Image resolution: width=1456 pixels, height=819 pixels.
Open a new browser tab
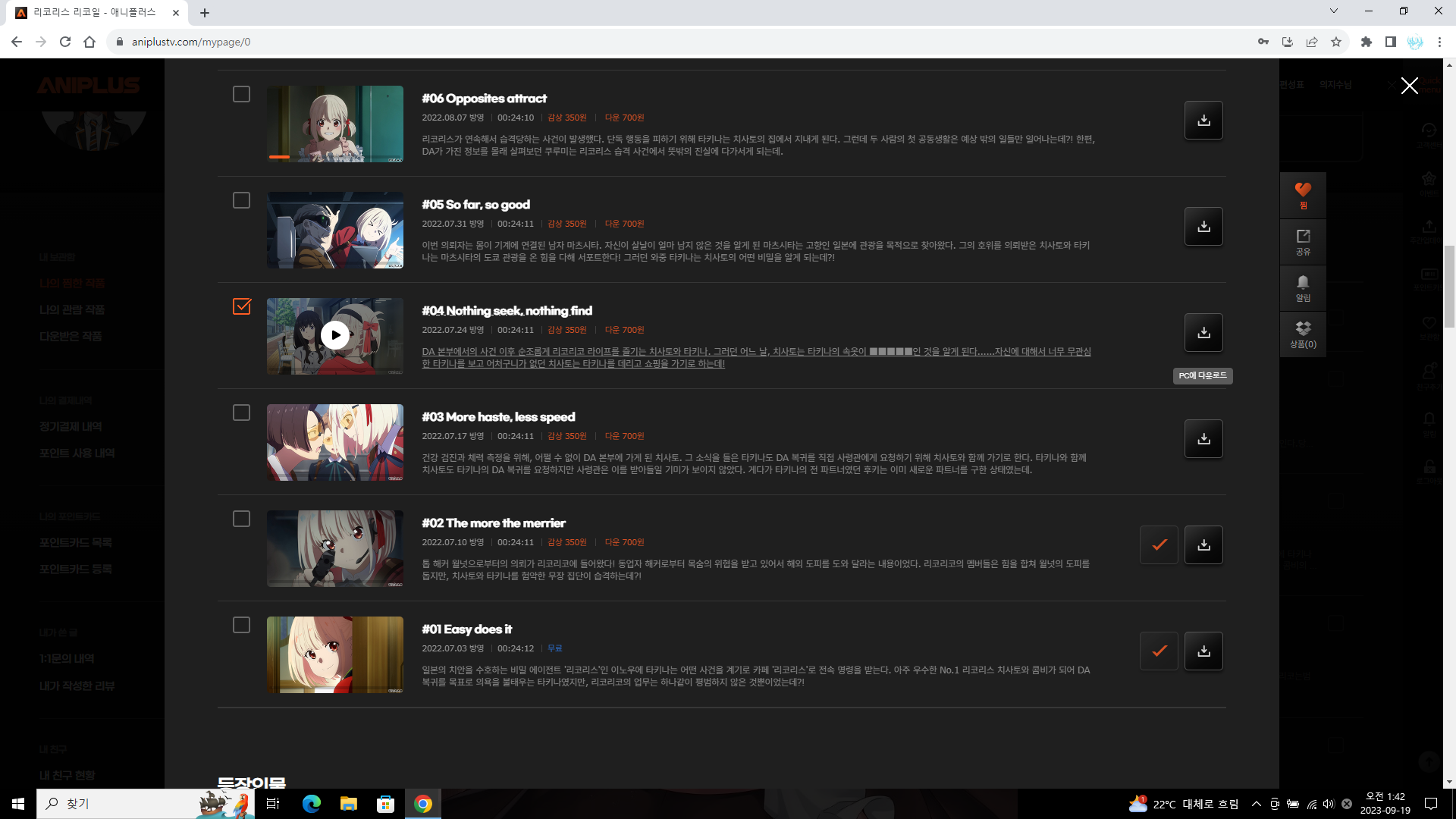click(205, 13)
